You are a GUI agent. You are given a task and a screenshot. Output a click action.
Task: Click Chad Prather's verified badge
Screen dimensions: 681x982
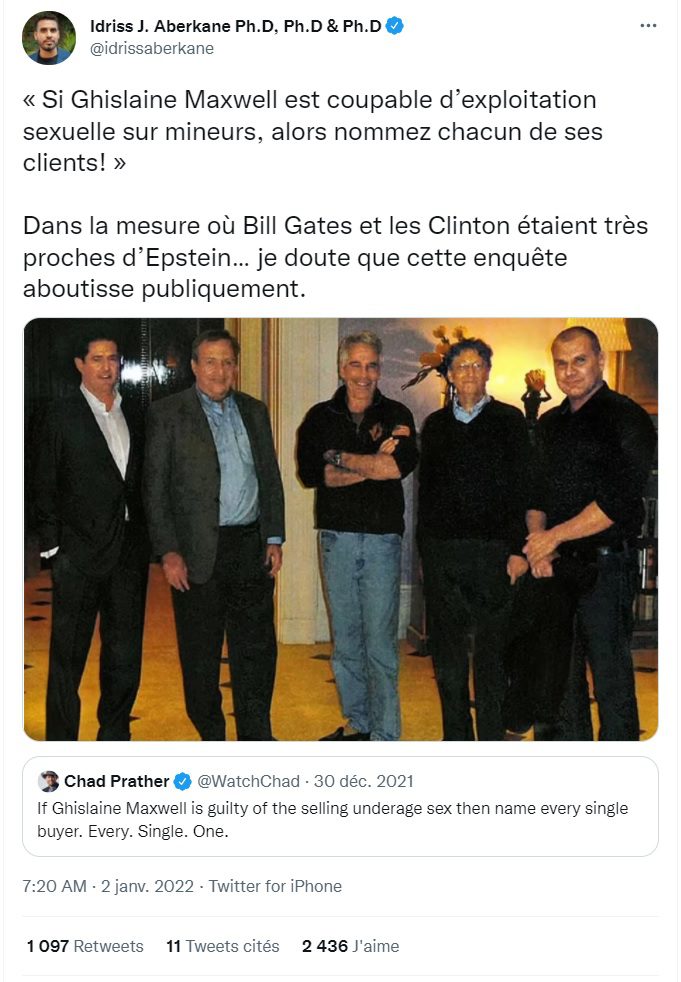(182, 782)
